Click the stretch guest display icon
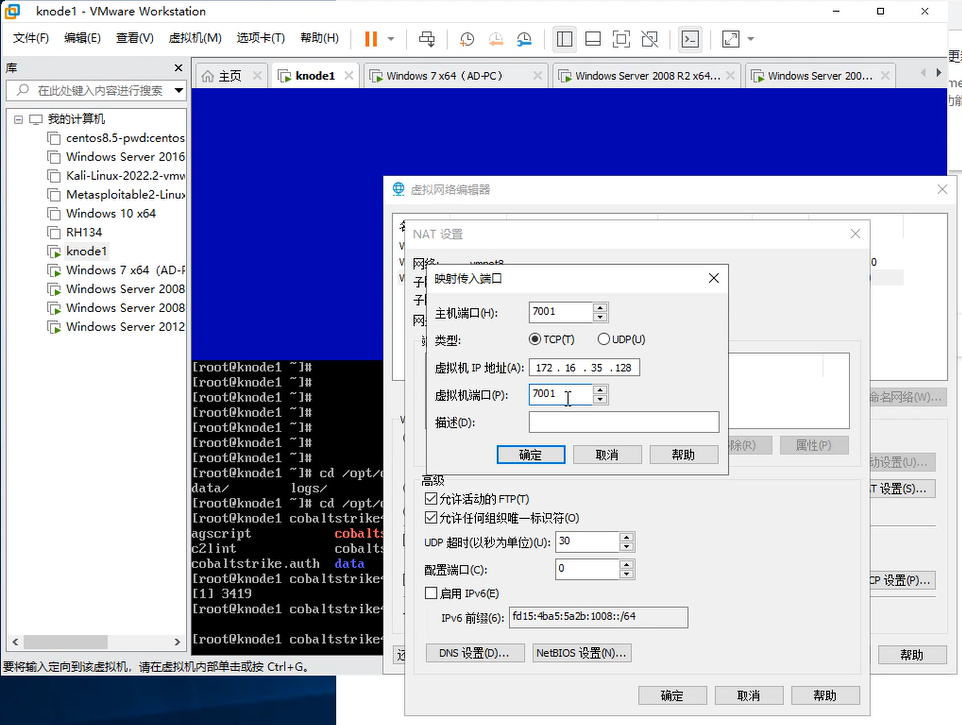 (730, 39)
